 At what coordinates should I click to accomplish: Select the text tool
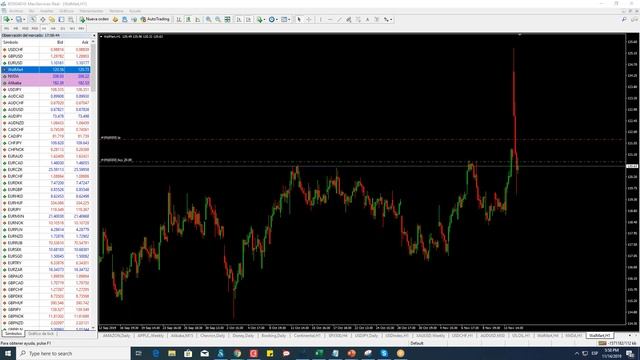367,19
